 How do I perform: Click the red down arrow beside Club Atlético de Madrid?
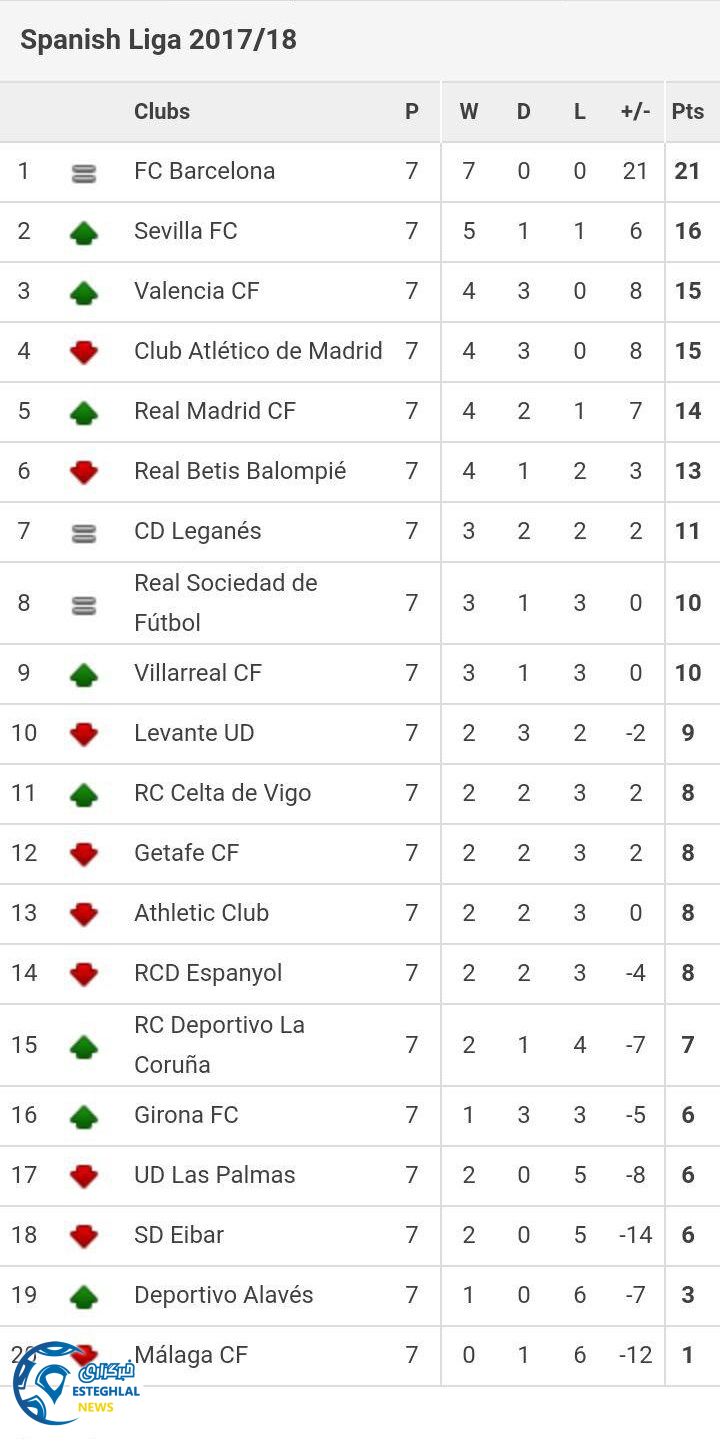pos(84,352)
